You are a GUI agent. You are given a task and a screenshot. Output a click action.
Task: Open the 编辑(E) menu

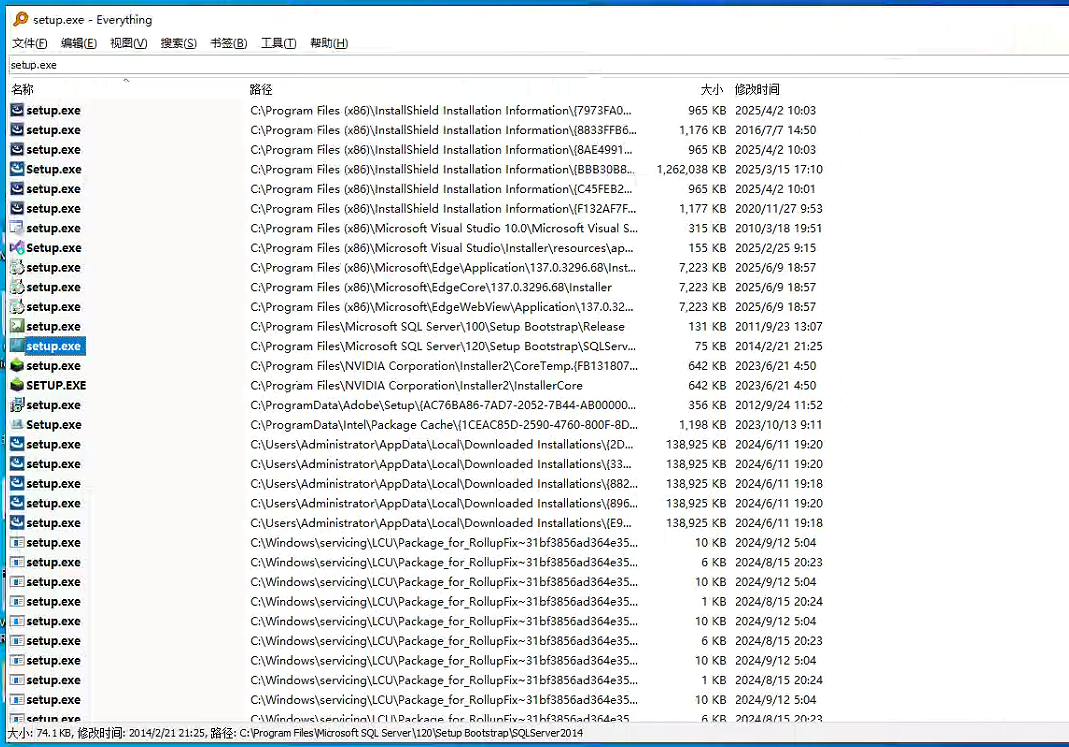(78, 43)
